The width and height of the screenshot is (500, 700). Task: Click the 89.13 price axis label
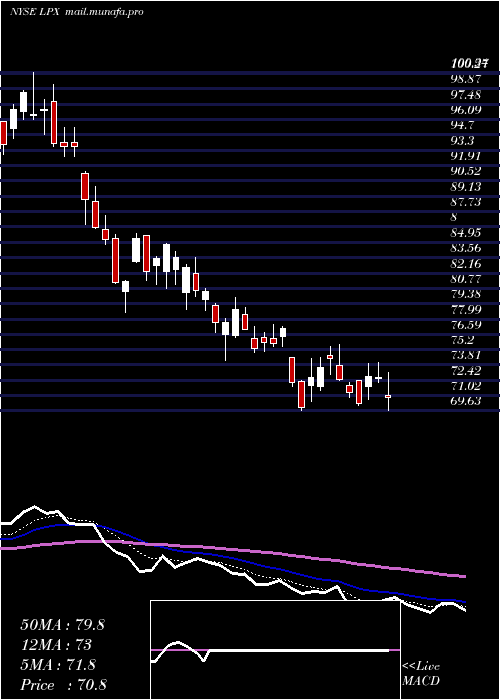466,187
